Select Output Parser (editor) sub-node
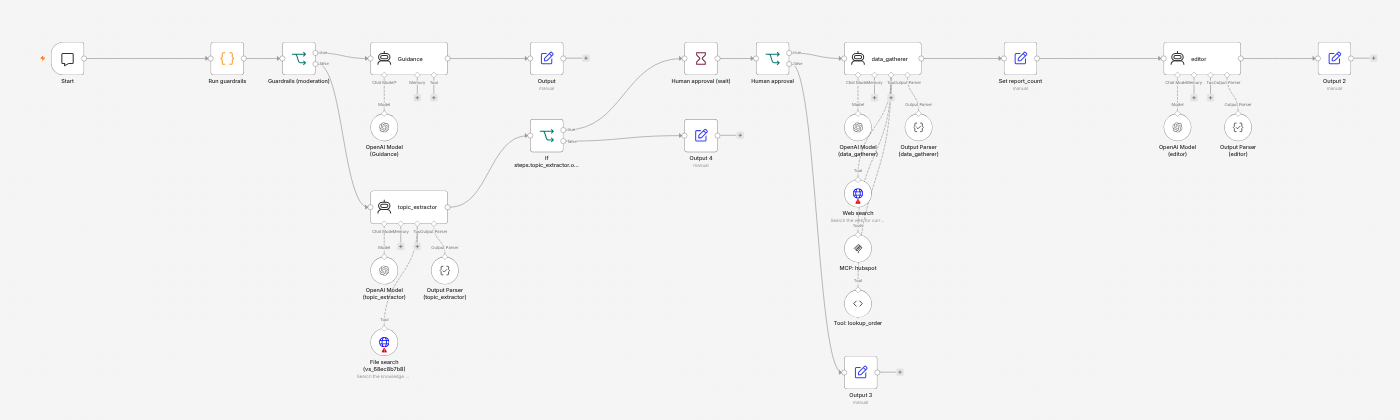 pos(1238,127)
